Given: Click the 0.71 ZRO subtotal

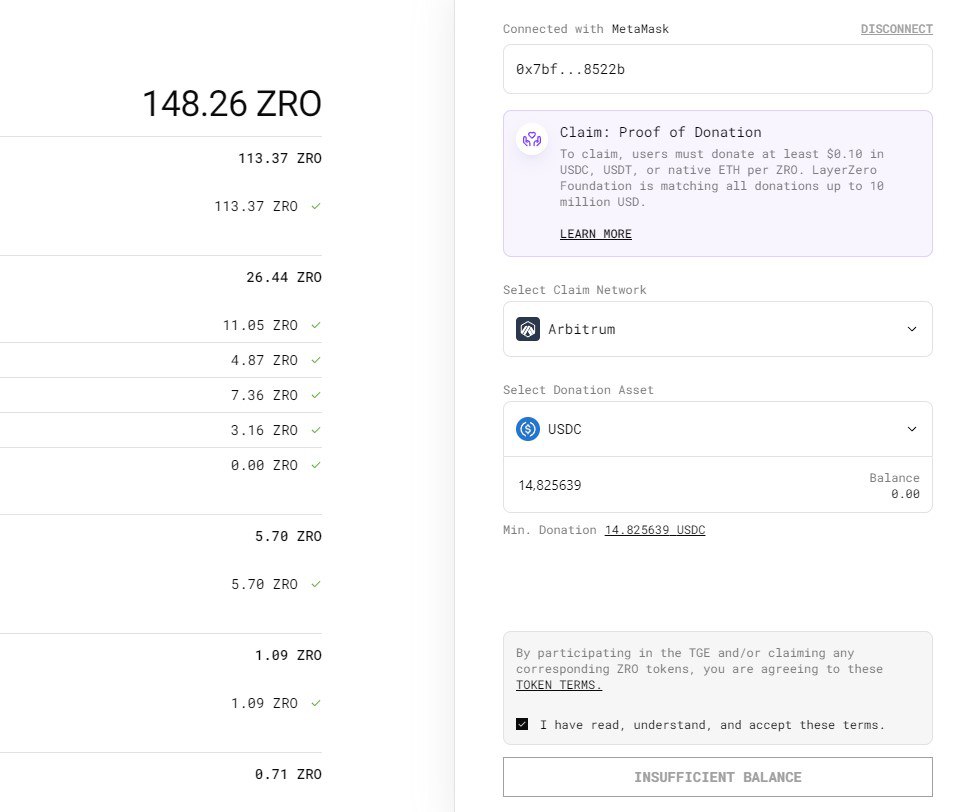Looking at the screenshot, I should 289,774.
